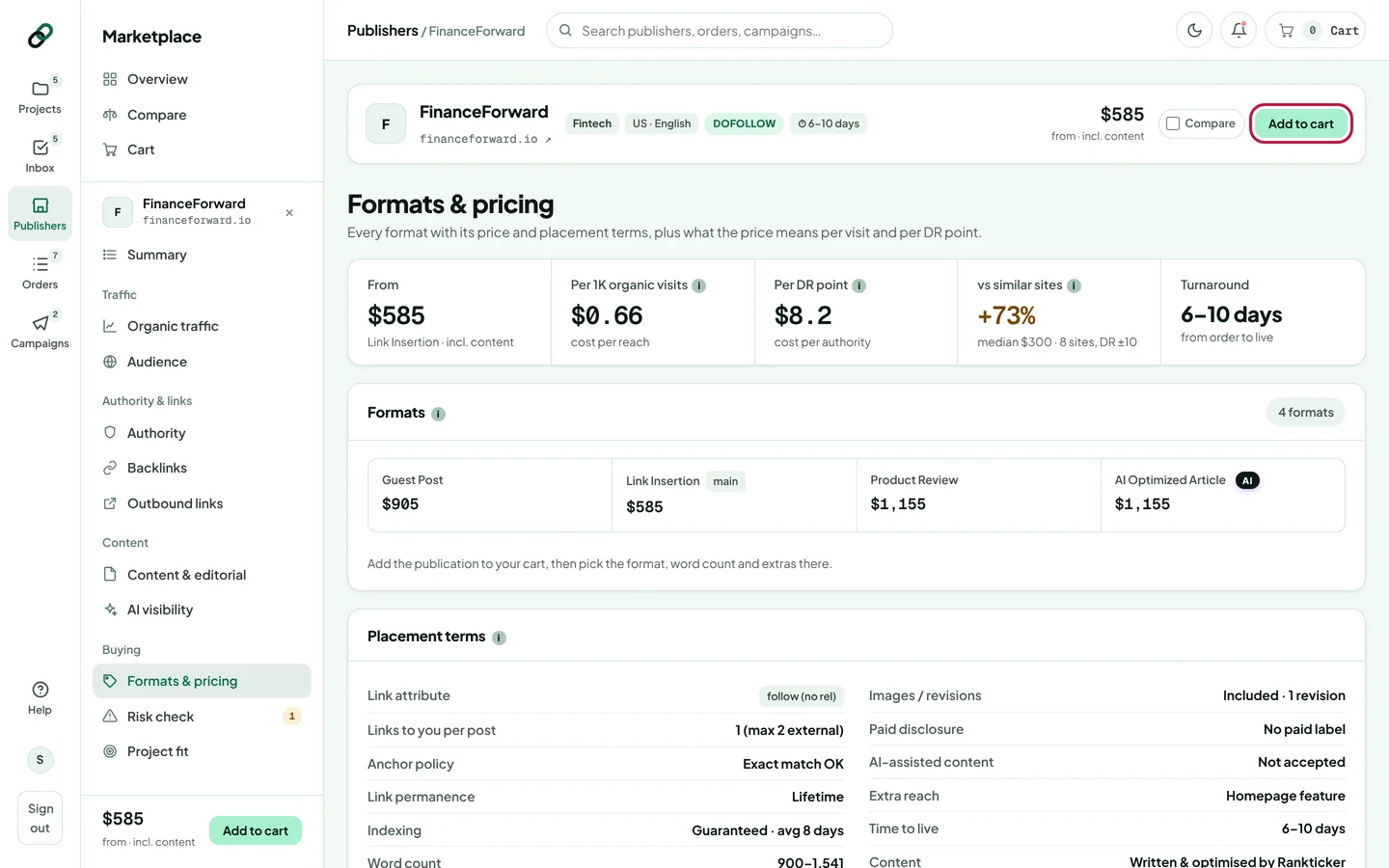Open Projects from the left rail
The image size is (1389, 868).
(x=40, y=96)
